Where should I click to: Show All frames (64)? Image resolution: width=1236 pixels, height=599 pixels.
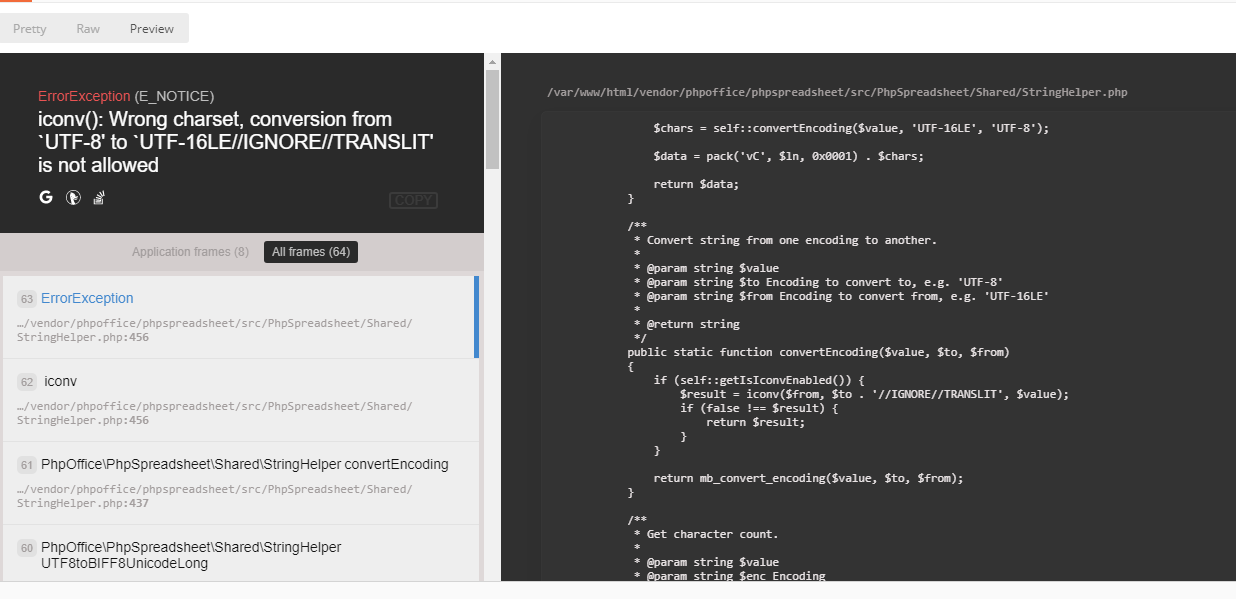(310, 251)
